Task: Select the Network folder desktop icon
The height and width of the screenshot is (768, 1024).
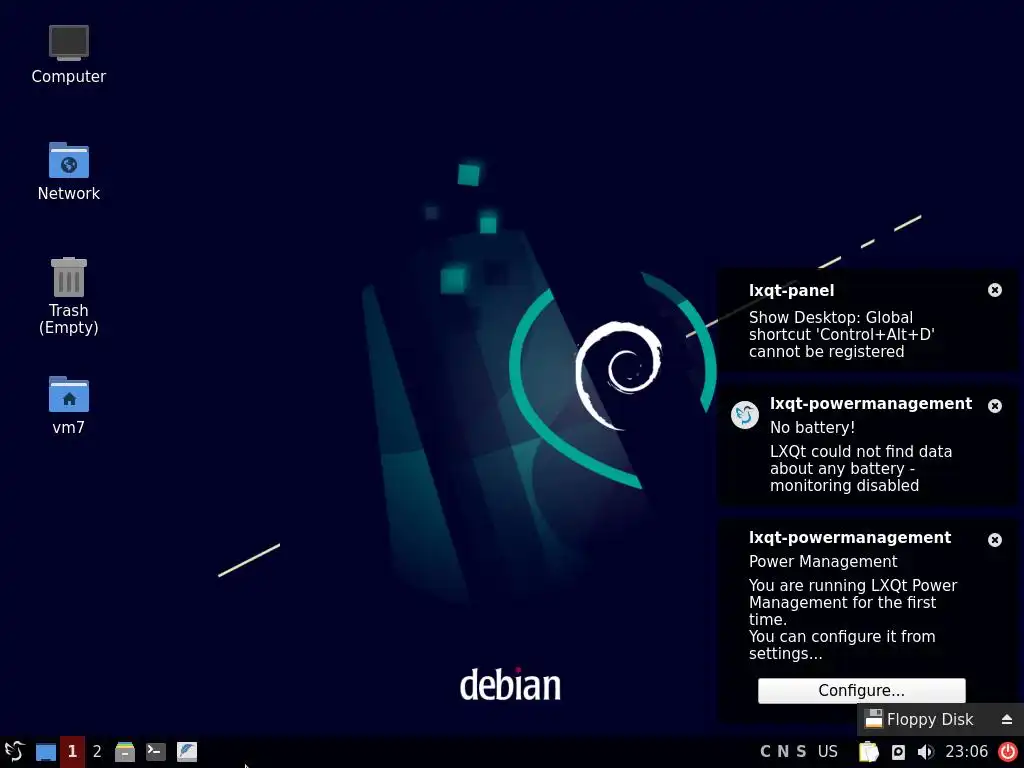Action: click(69, 172)
